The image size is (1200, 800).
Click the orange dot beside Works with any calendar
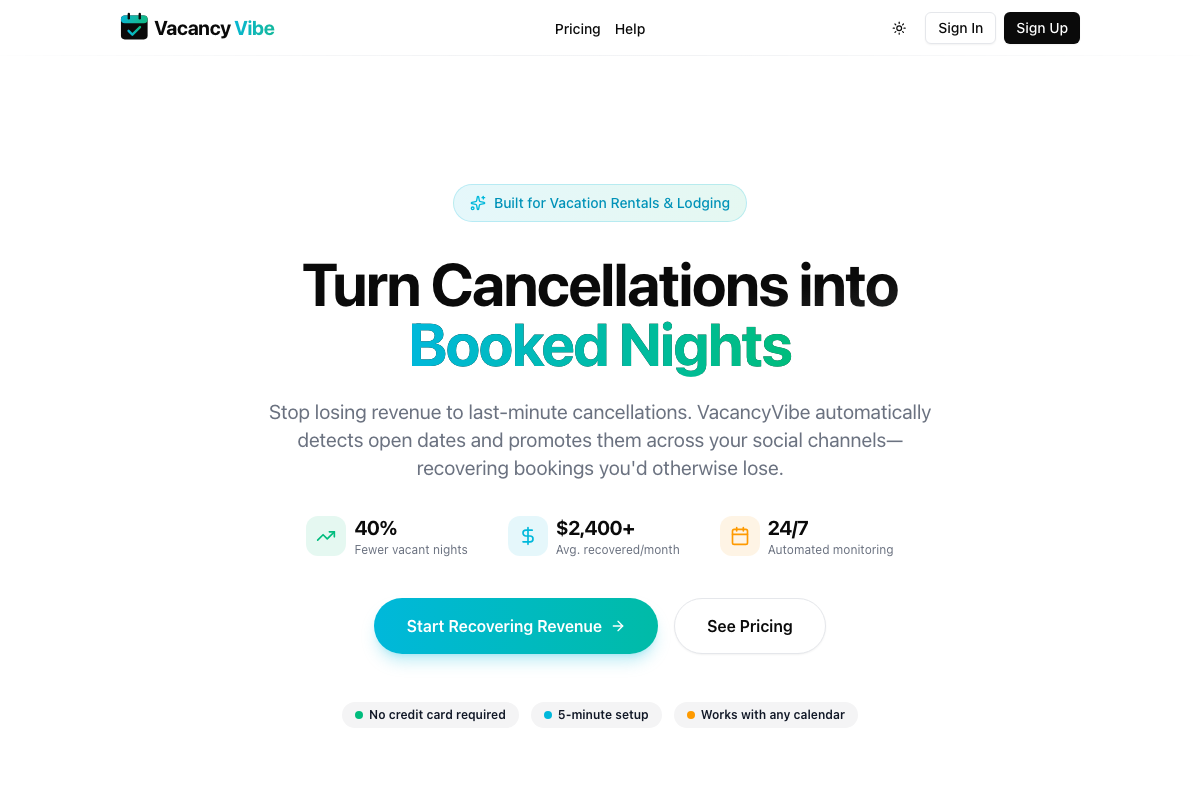(690, 715)
